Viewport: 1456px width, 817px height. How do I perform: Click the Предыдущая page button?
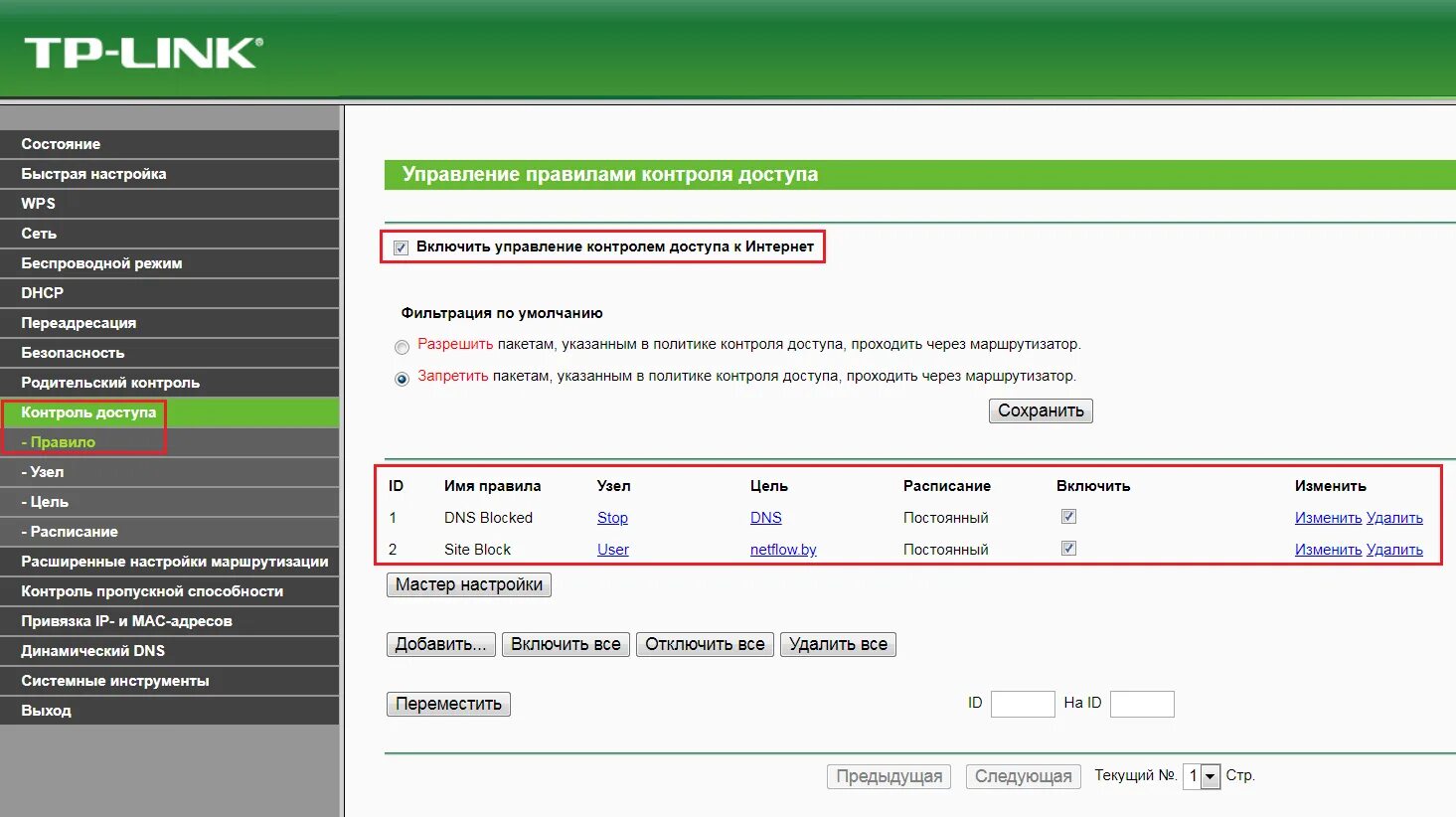890,776
